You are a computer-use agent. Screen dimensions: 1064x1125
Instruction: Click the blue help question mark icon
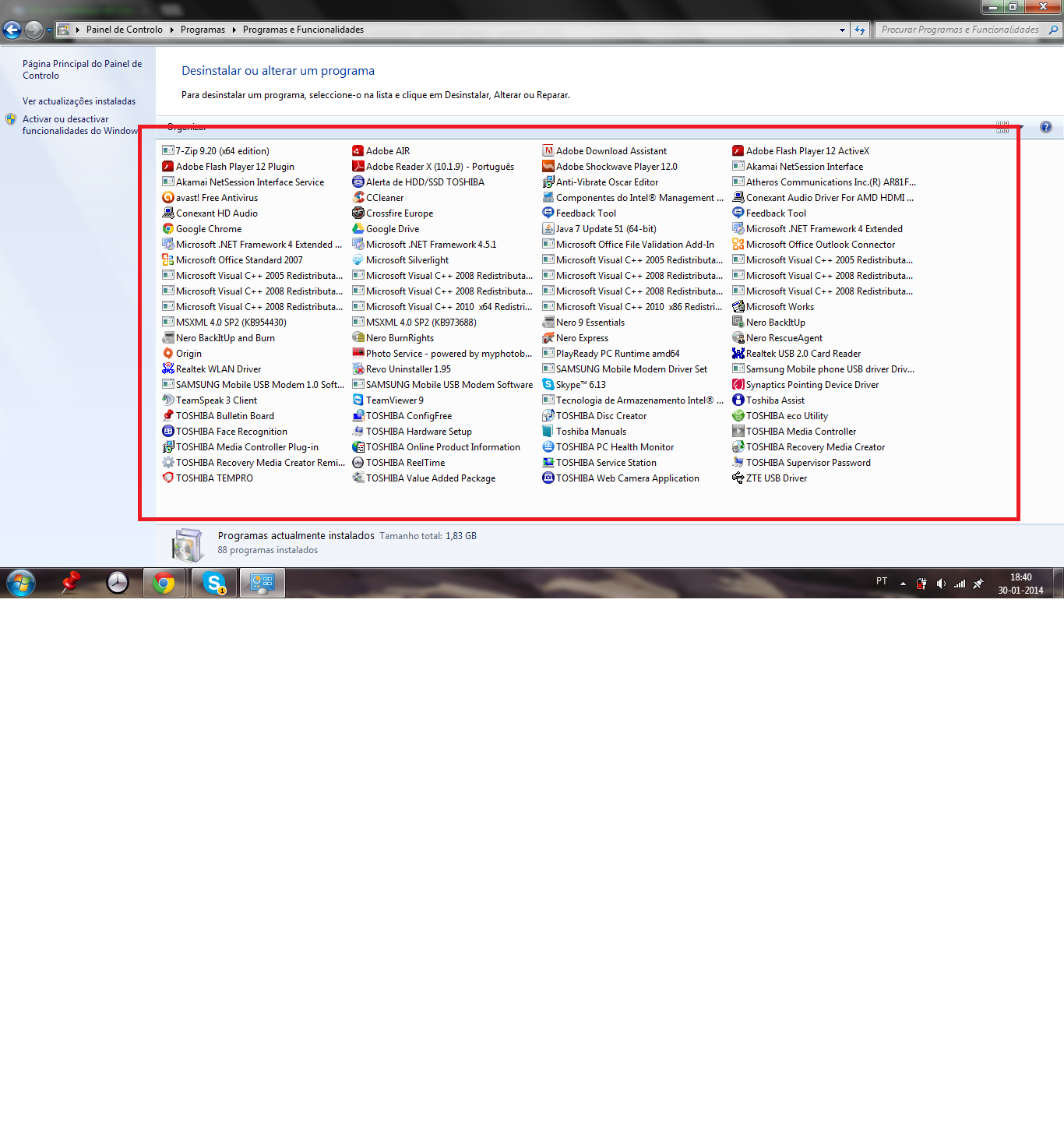(1046, 127)
